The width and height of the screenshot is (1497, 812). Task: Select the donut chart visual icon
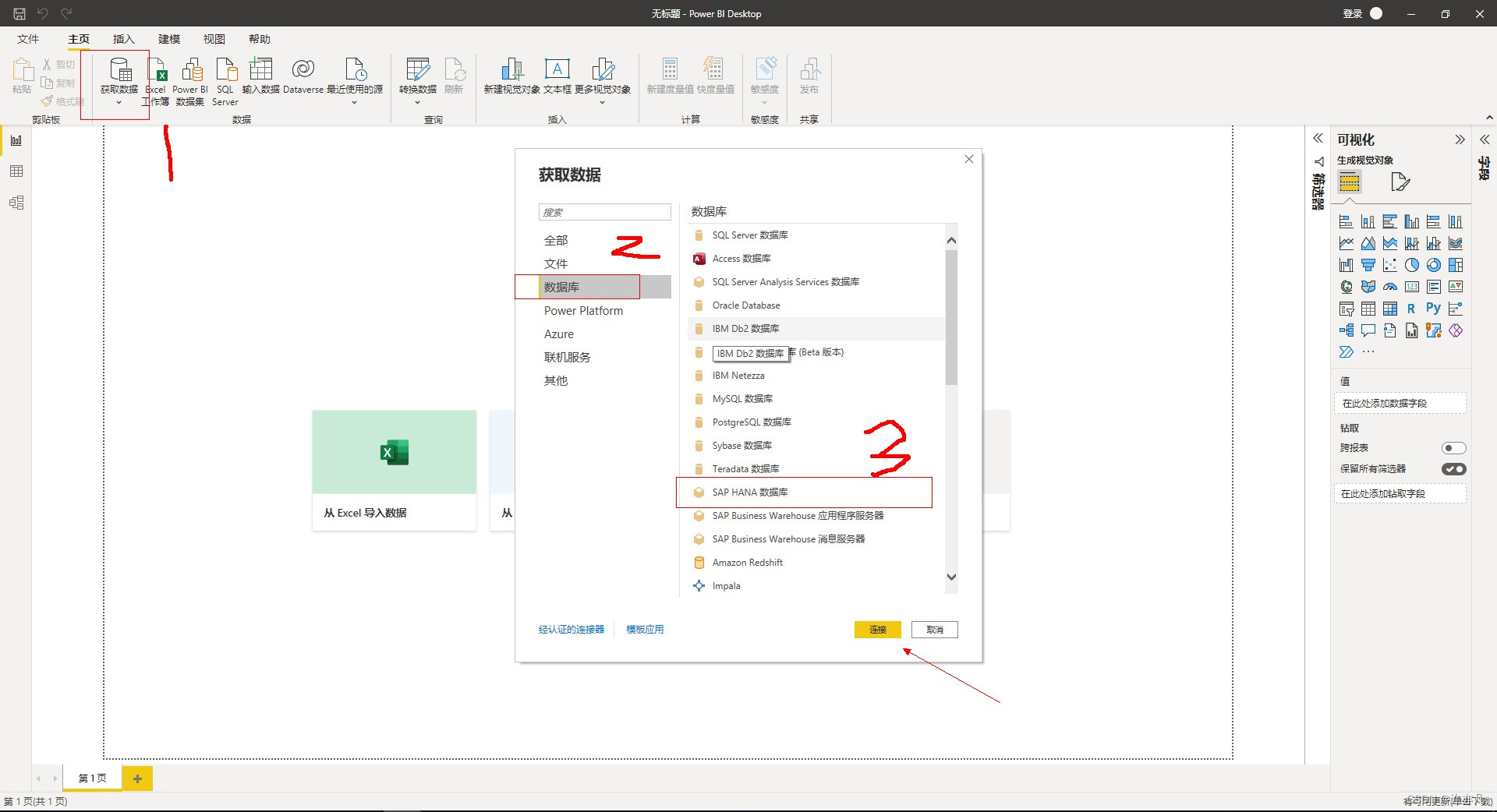pyautogui.click(x=1433, y=265)
